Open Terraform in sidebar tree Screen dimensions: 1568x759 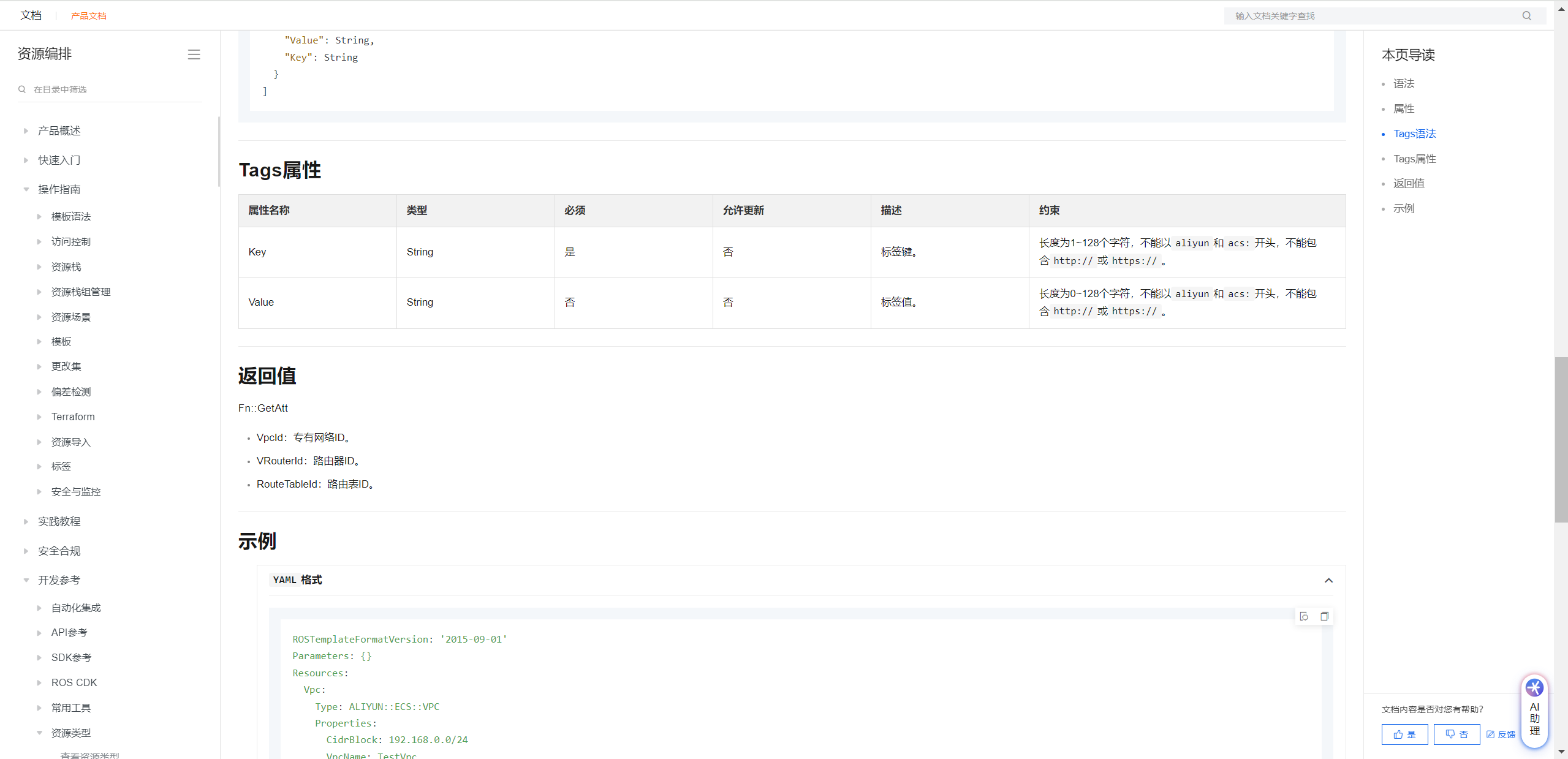(x=73, y=417)
